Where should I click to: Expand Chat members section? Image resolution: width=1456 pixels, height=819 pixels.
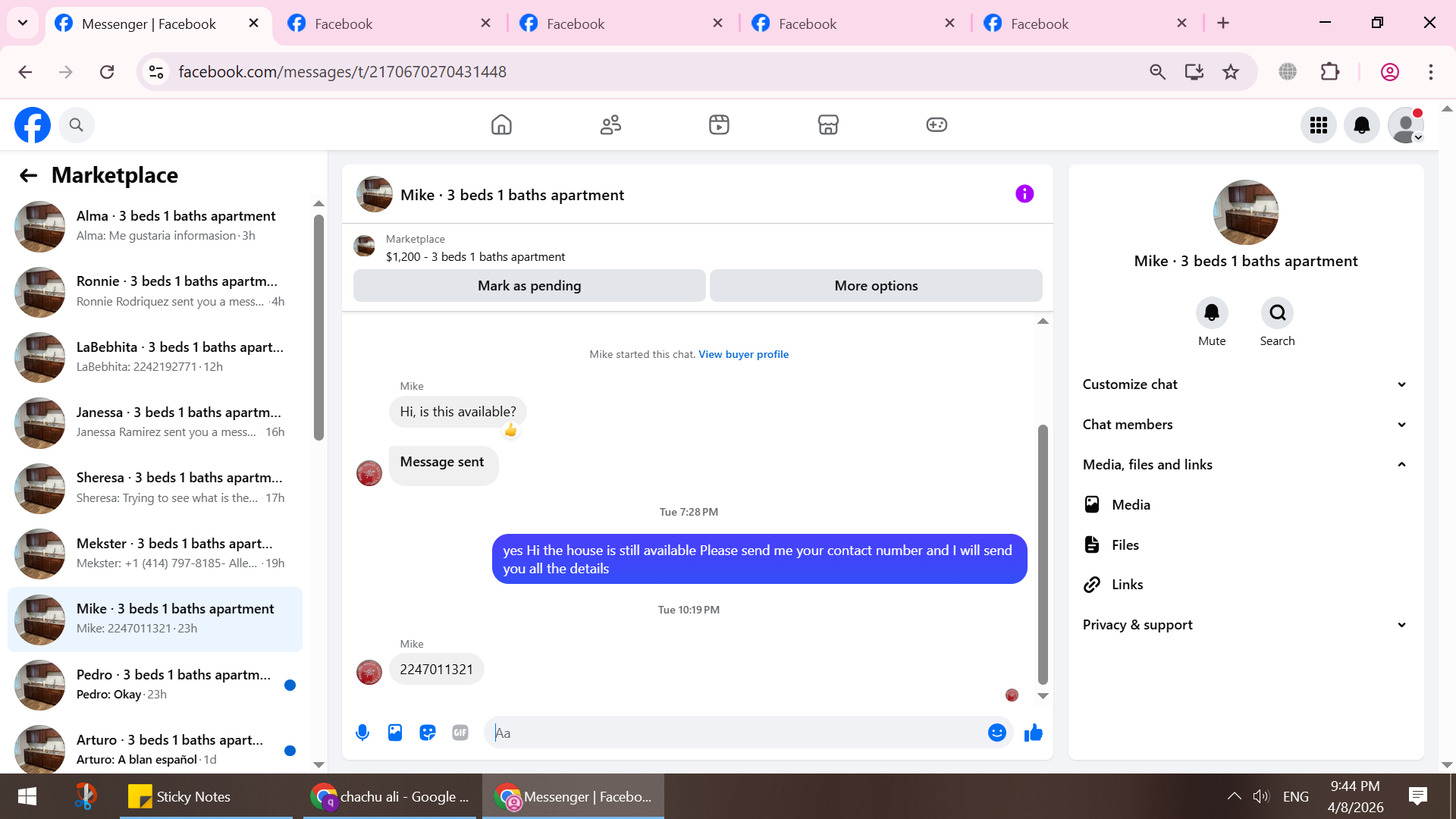1244,425
